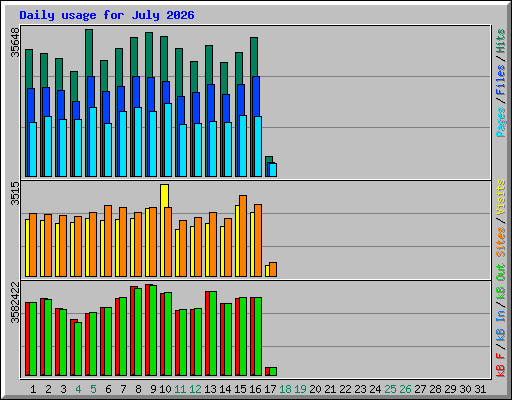512x400 pixels.
Task: Click the red kB F bar for day 9
Action: tap(147, 330)
